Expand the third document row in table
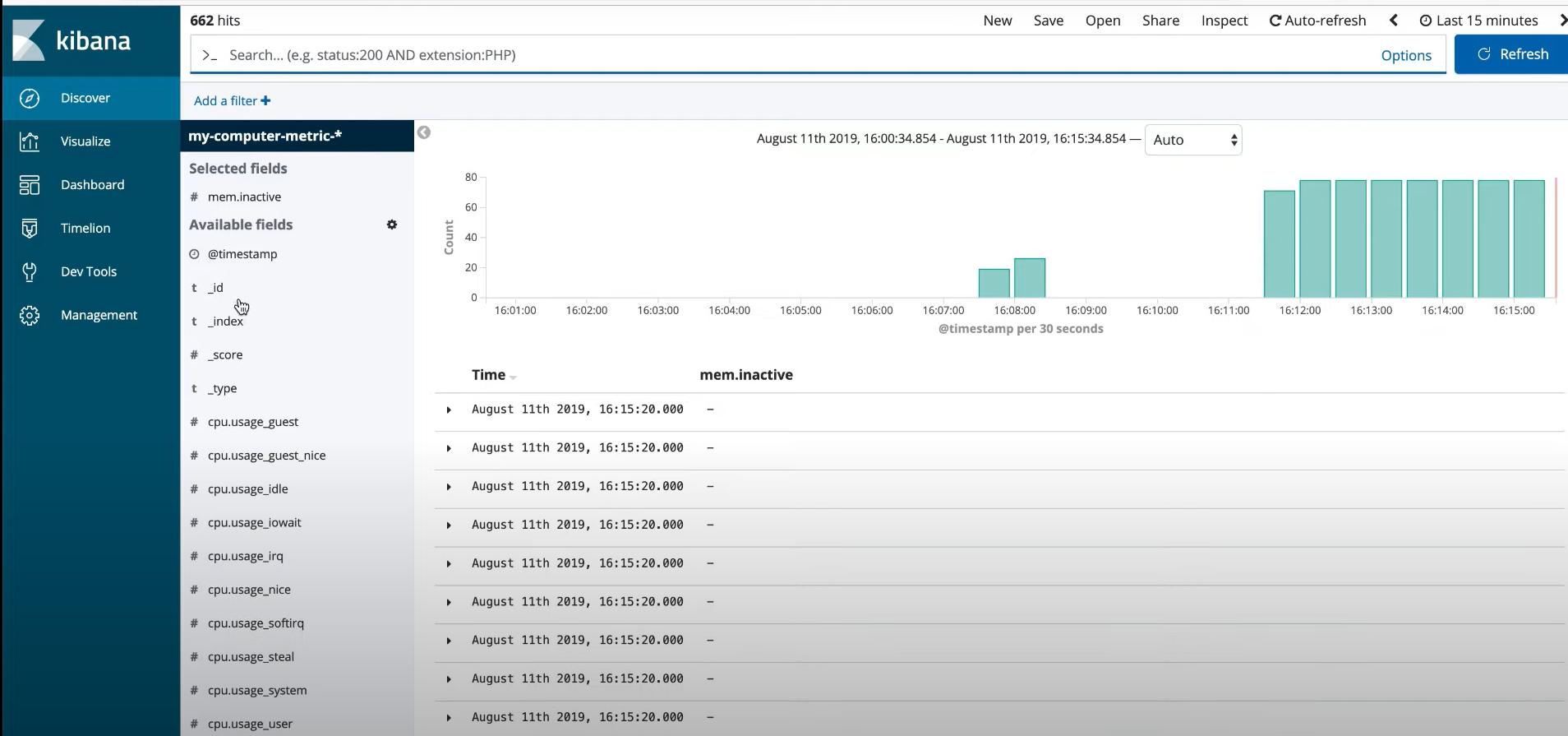The height and width of the screenshot is (736, 1568). 449,487
